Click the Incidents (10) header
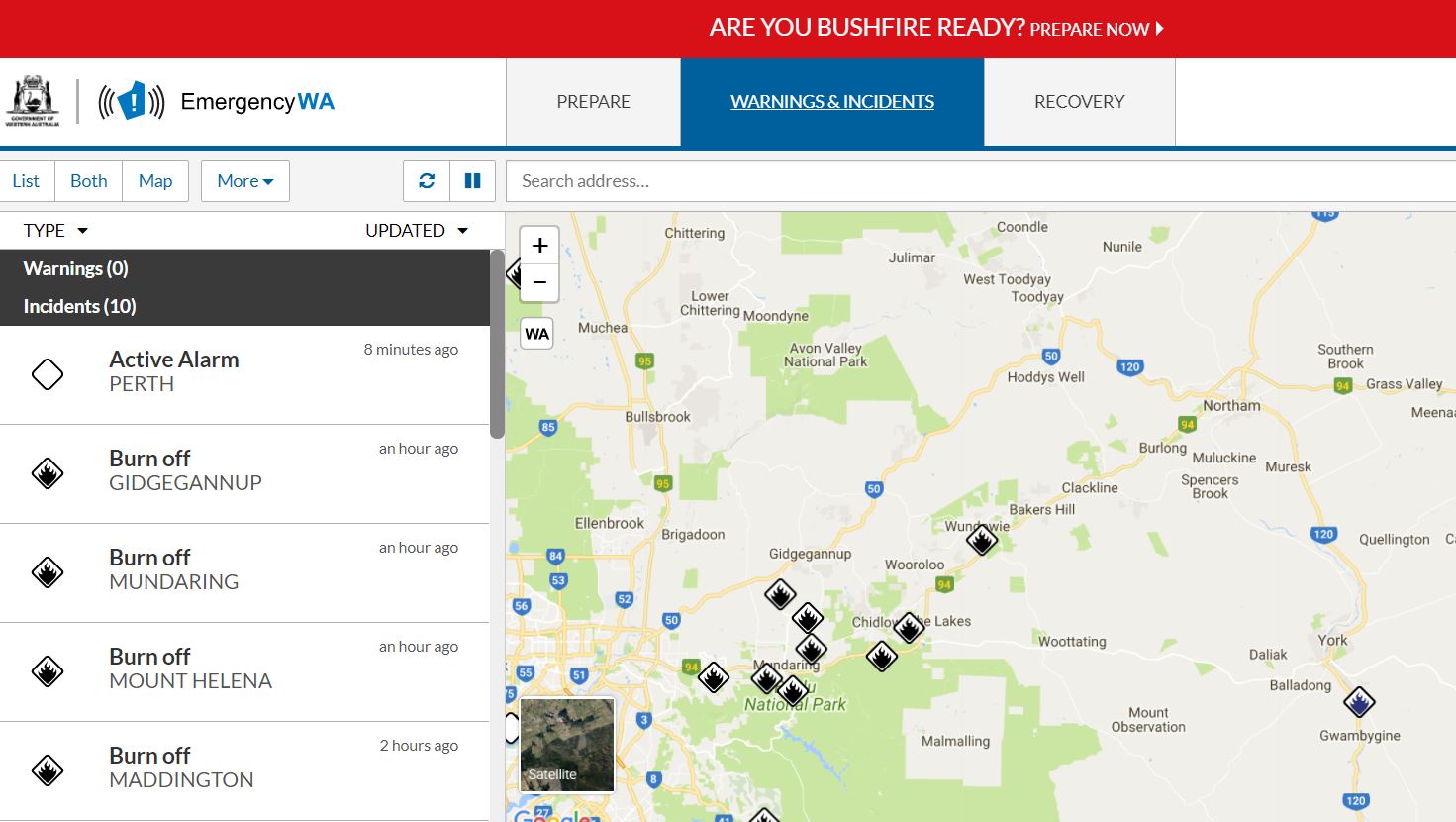1456x822 pixels. click(79, 306)
